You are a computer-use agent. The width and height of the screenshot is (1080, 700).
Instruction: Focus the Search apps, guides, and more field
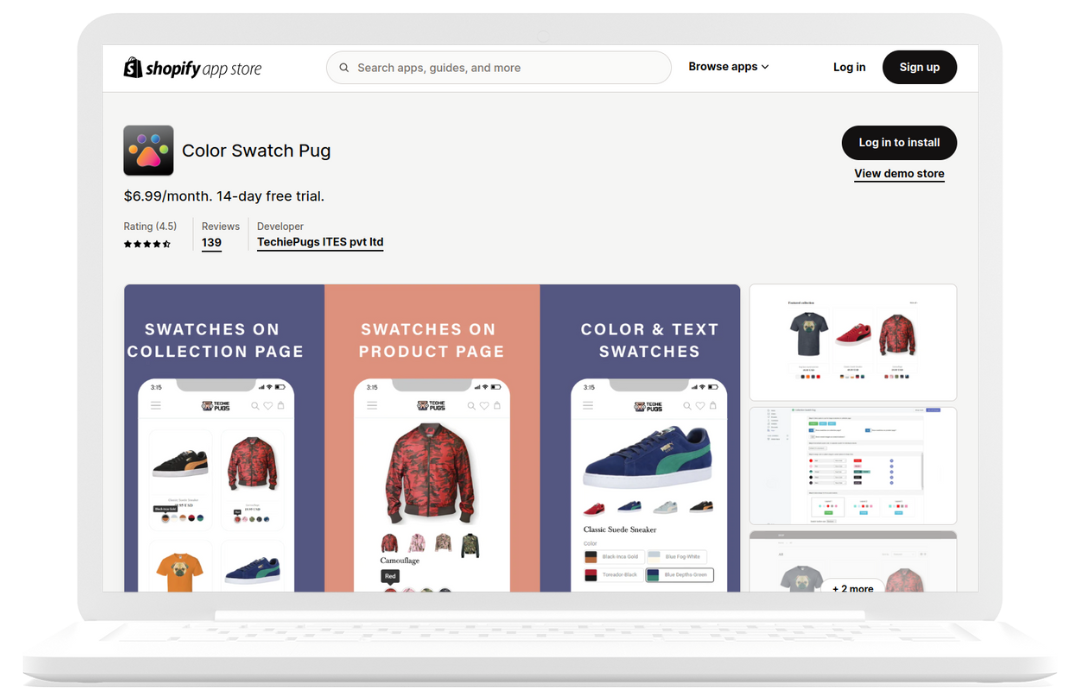pos(499,68)
